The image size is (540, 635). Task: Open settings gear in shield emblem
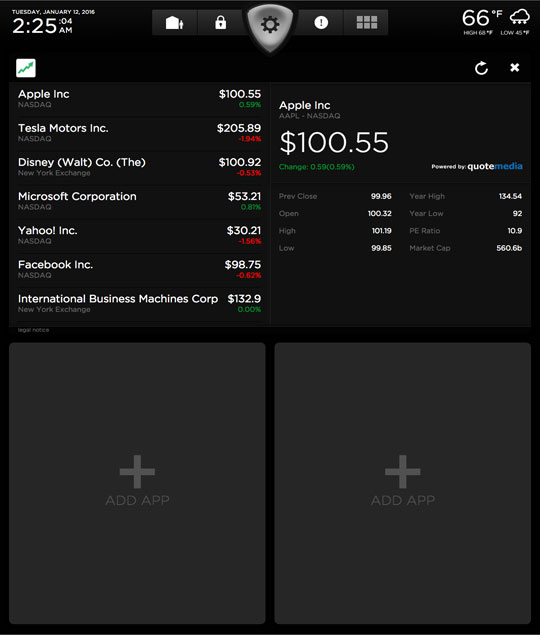click(x=270, y=25)
